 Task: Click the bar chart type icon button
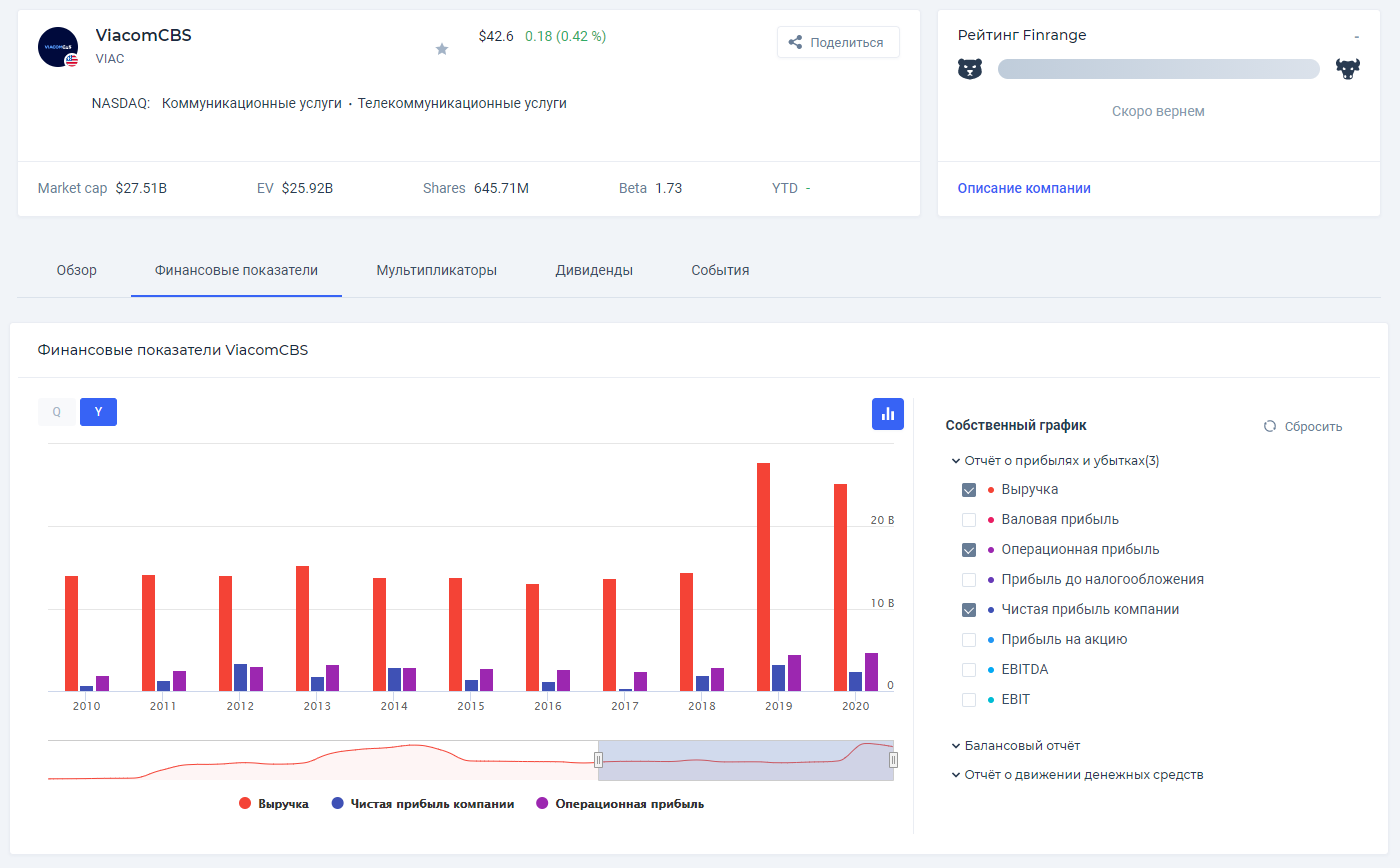(x=887, y=414)
